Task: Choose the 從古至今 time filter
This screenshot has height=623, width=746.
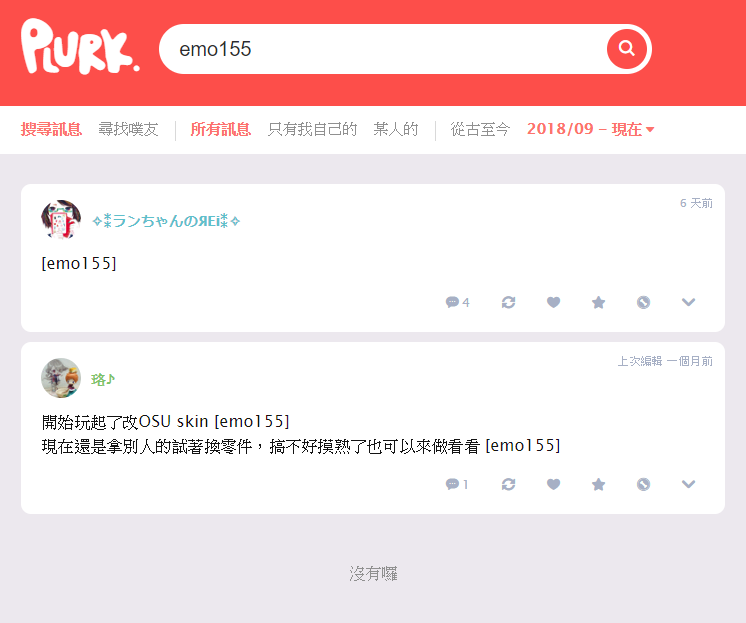Action: [480, 129]
